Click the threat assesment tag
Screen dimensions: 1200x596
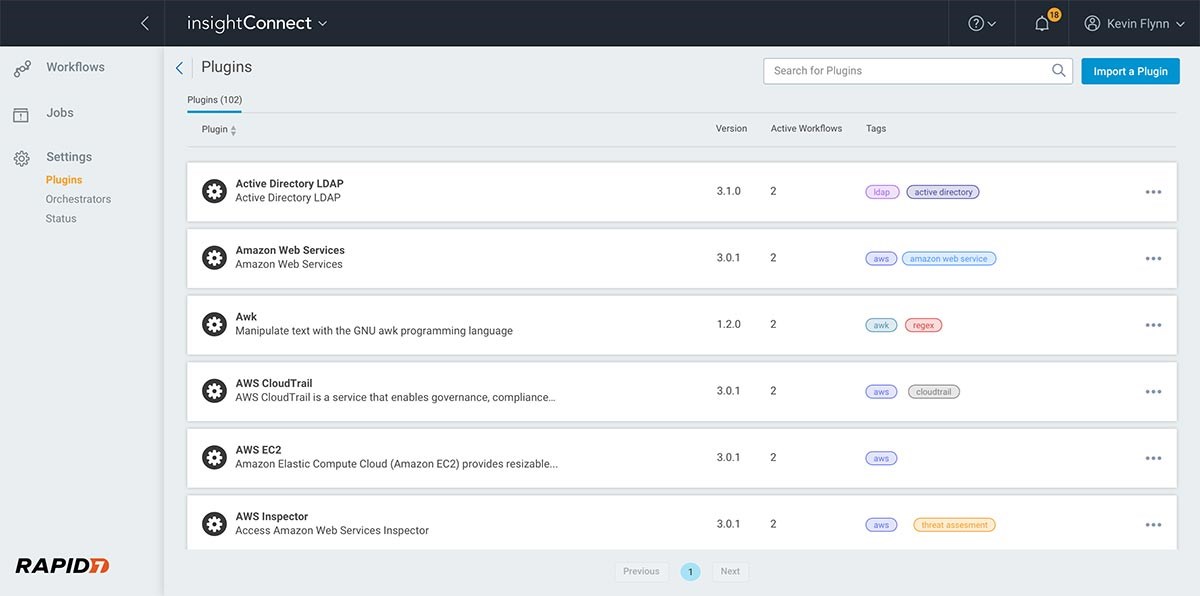954,525
